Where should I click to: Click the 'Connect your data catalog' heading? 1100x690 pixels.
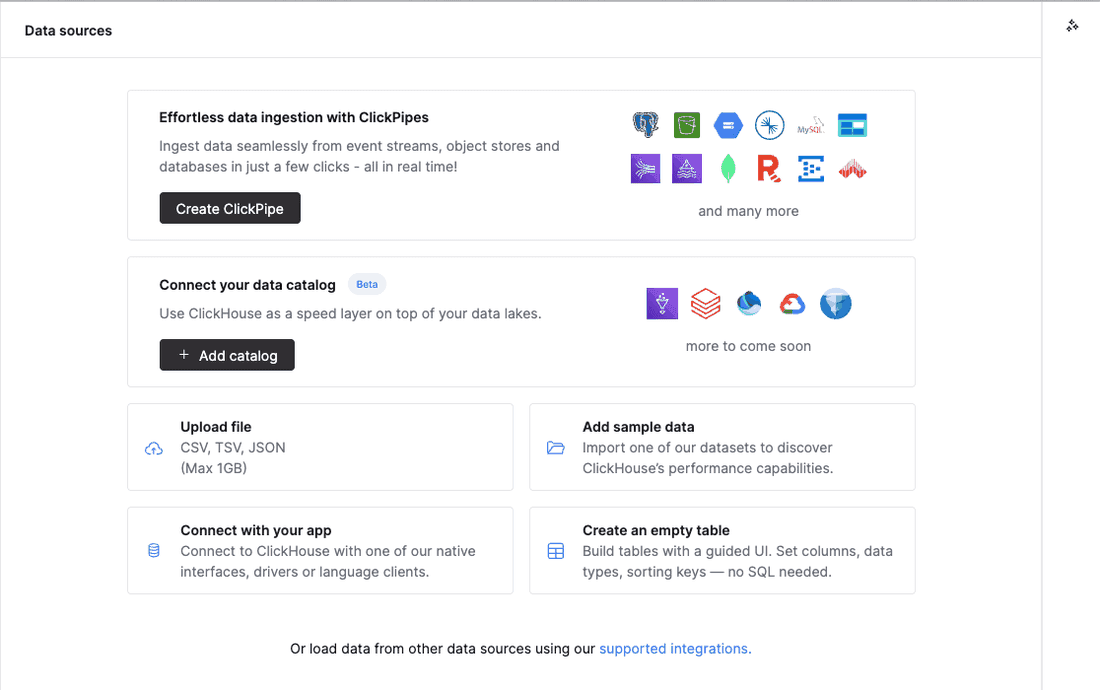pyautogui.click(x=247, y=285)
